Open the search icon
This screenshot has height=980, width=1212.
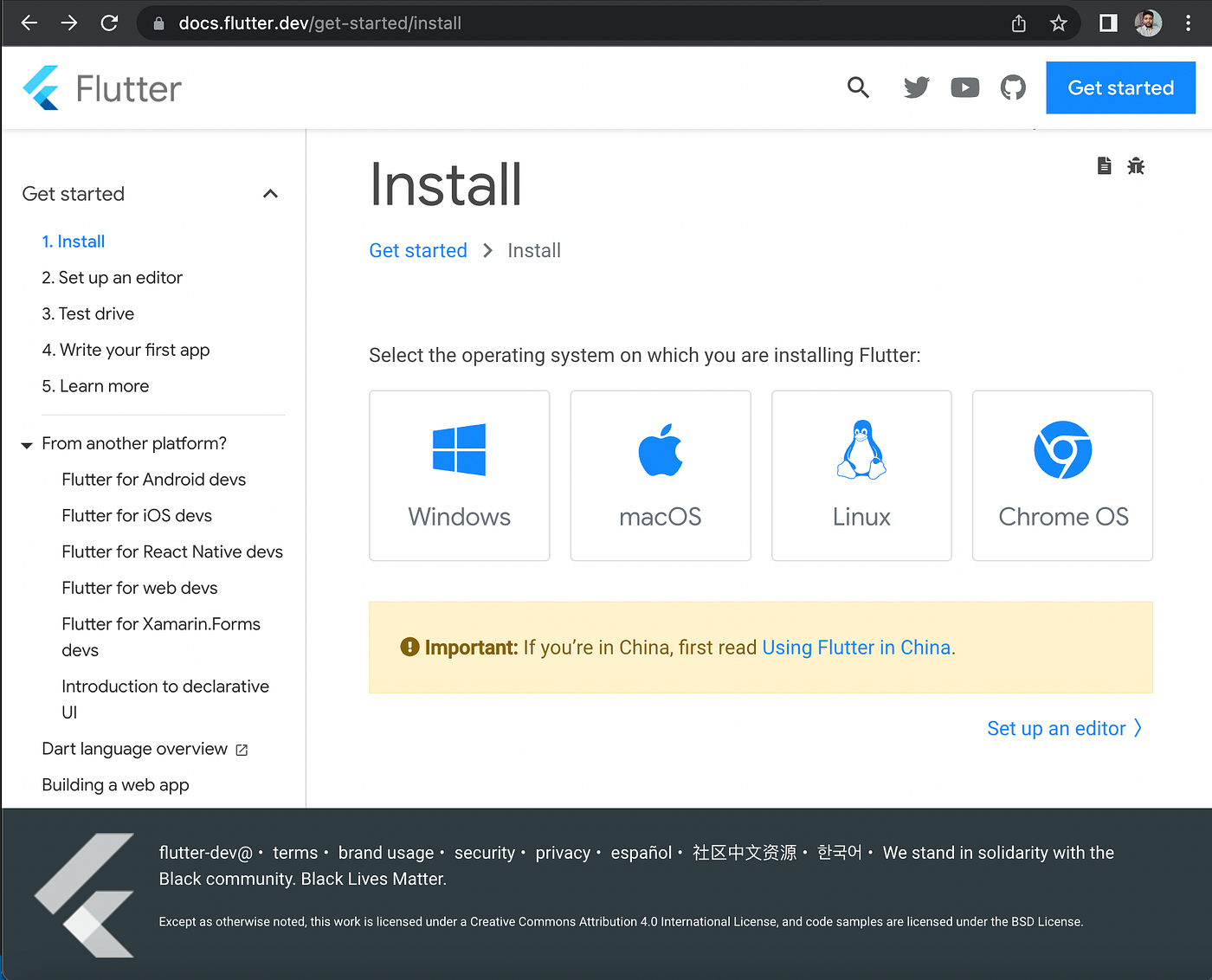858,87
